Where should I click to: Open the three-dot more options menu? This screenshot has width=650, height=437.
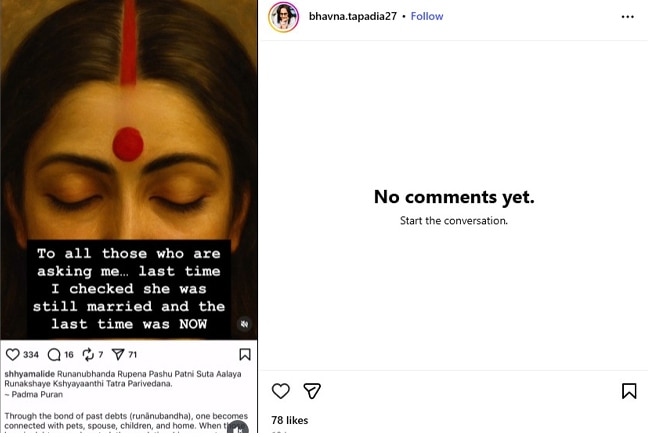628,17
